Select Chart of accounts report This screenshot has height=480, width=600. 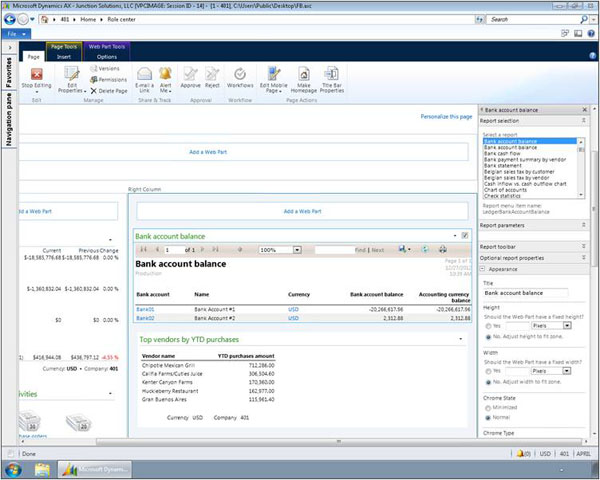pos(505,190)
